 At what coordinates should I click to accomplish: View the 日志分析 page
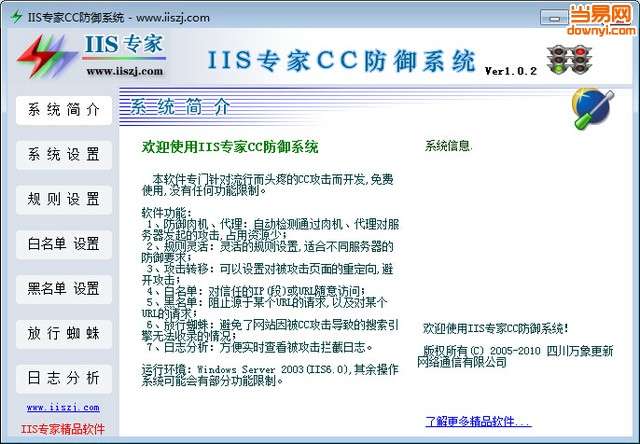pyautogui.click(x=64, y=378)
